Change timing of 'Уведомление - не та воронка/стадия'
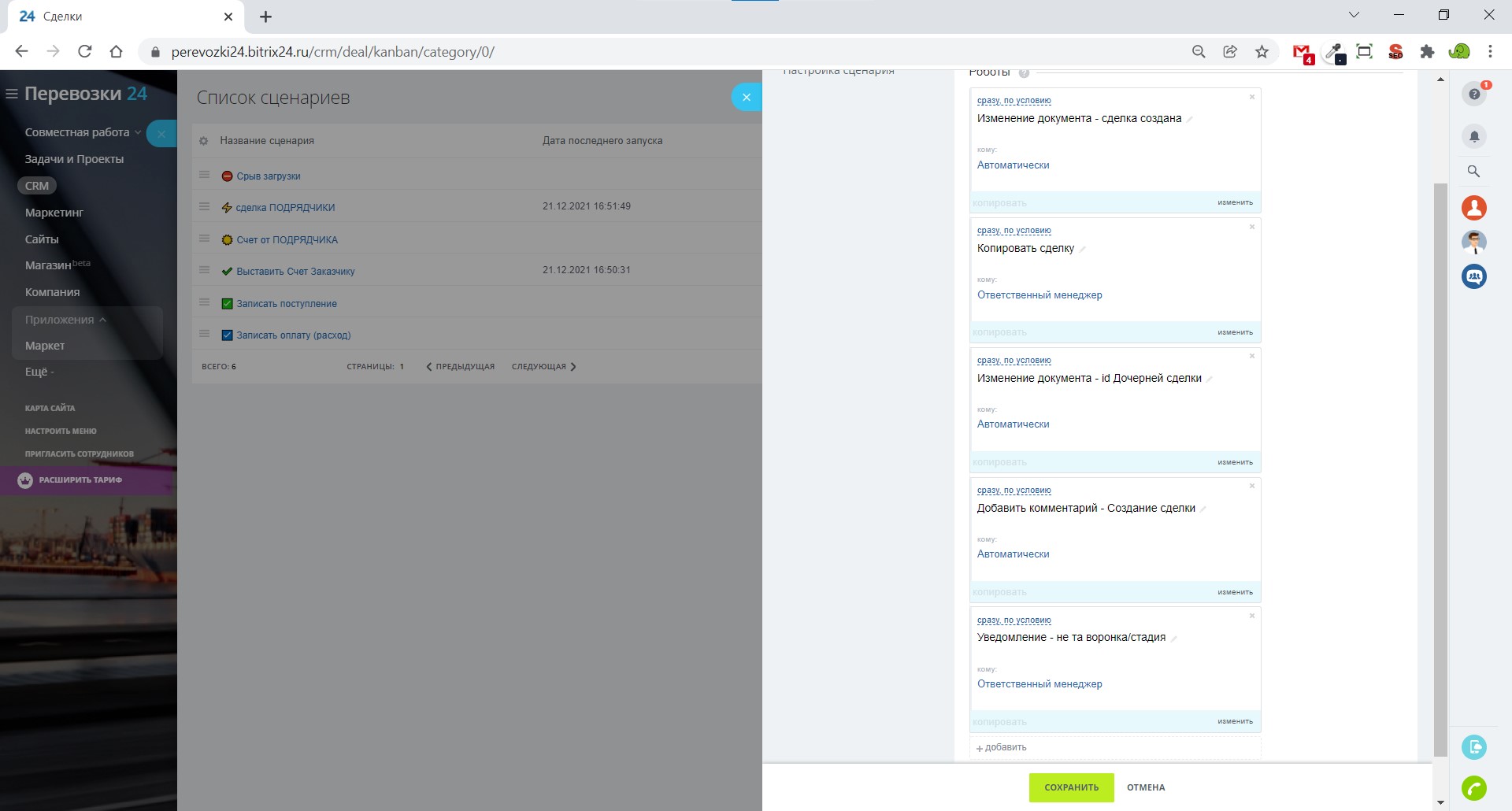Viewport: 1512px width, 811px height. 1014,620
